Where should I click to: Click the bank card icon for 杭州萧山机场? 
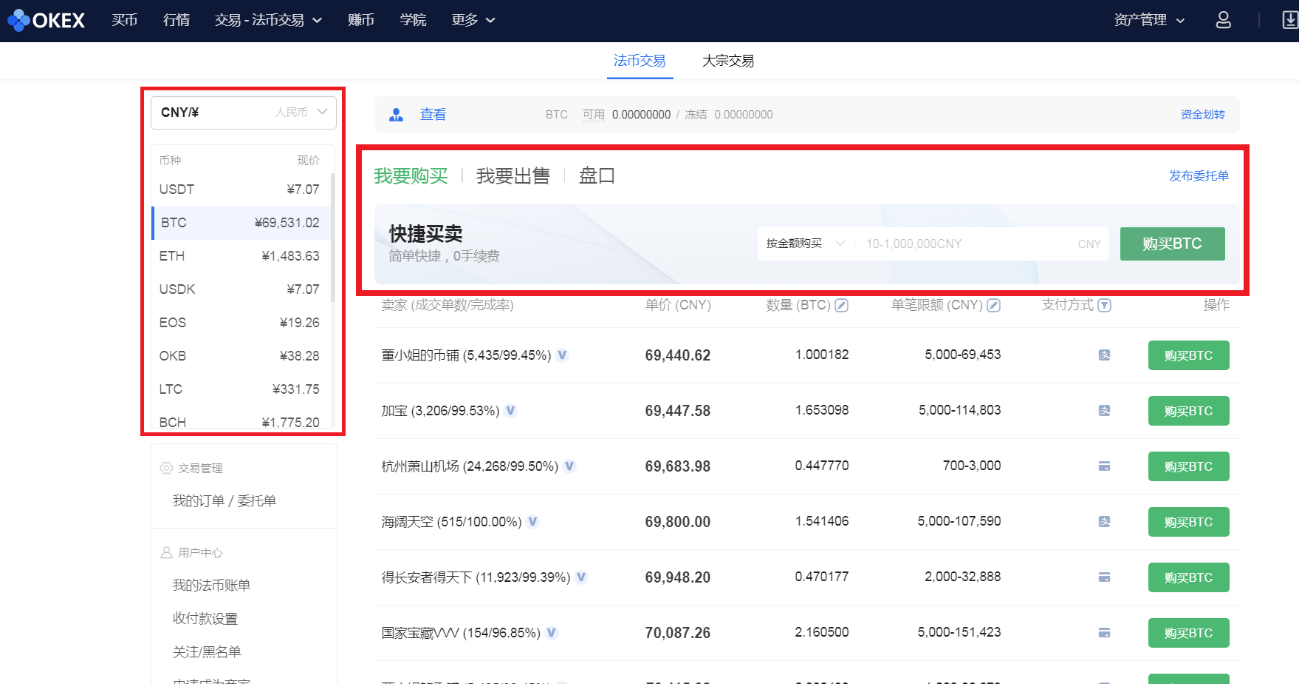point(1104,466)
